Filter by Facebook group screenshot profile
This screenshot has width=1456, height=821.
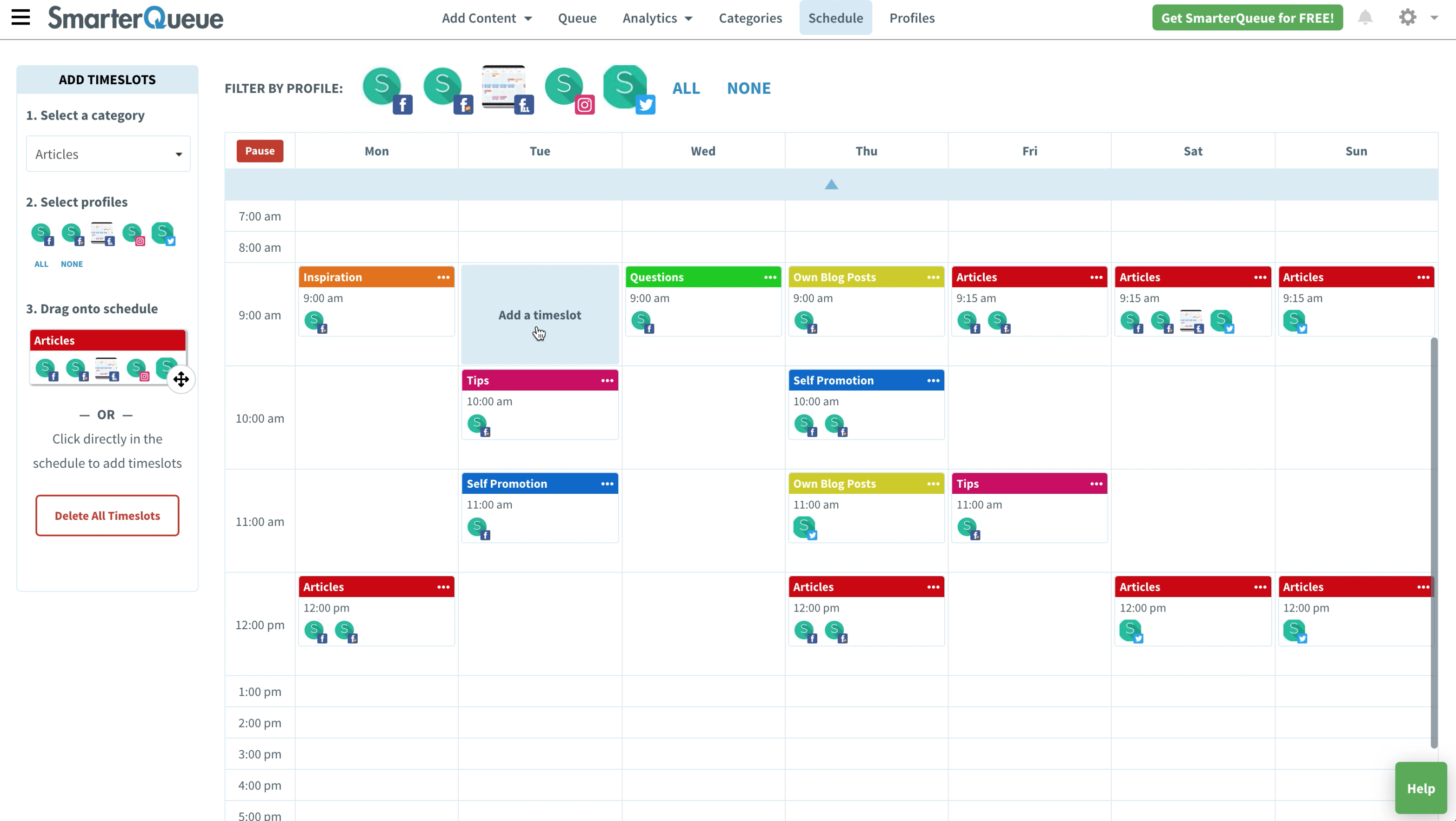coord(508,89)
